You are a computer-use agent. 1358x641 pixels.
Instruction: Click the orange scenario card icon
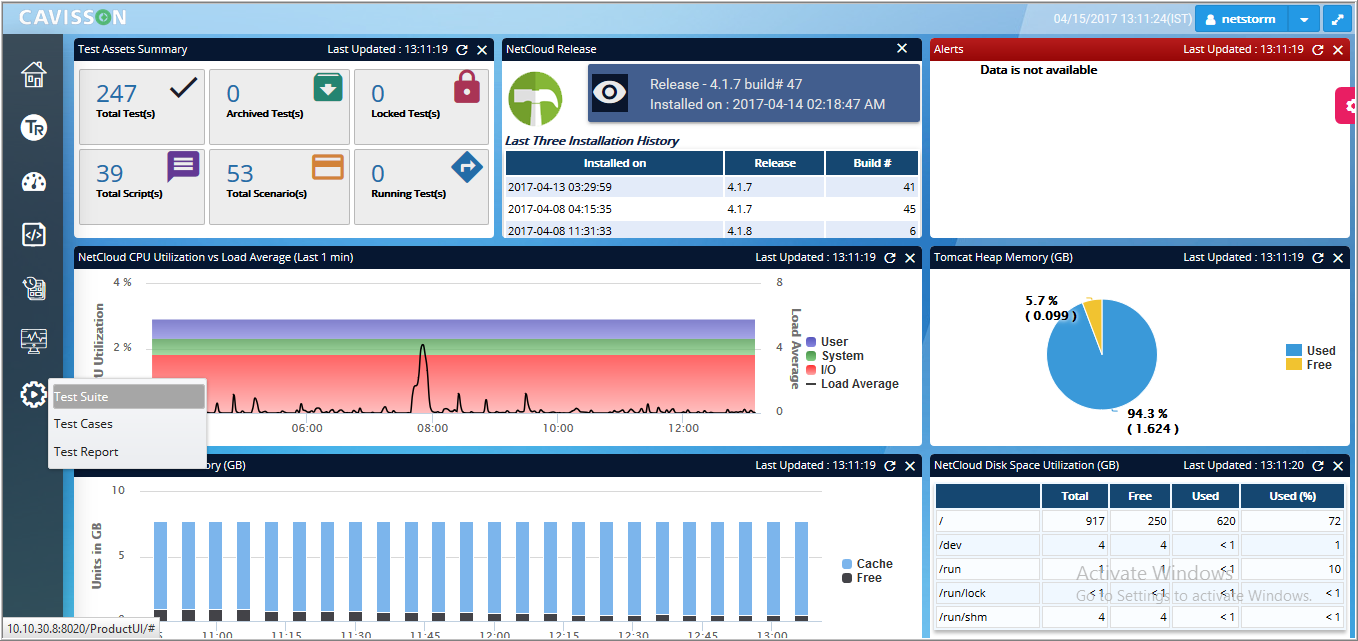coord(328,166)
